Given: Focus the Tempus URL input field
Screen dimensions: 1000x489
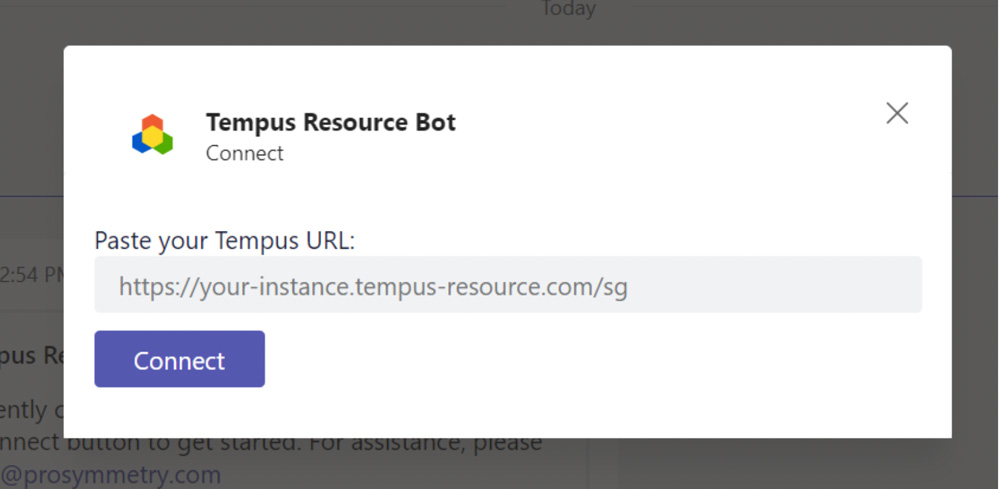Looking at the screenshot, I should click(508, 286).
